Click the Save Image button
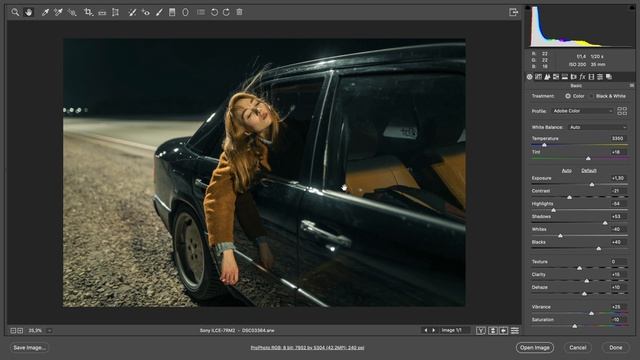 pyautogui.click(x=29, y=348)
